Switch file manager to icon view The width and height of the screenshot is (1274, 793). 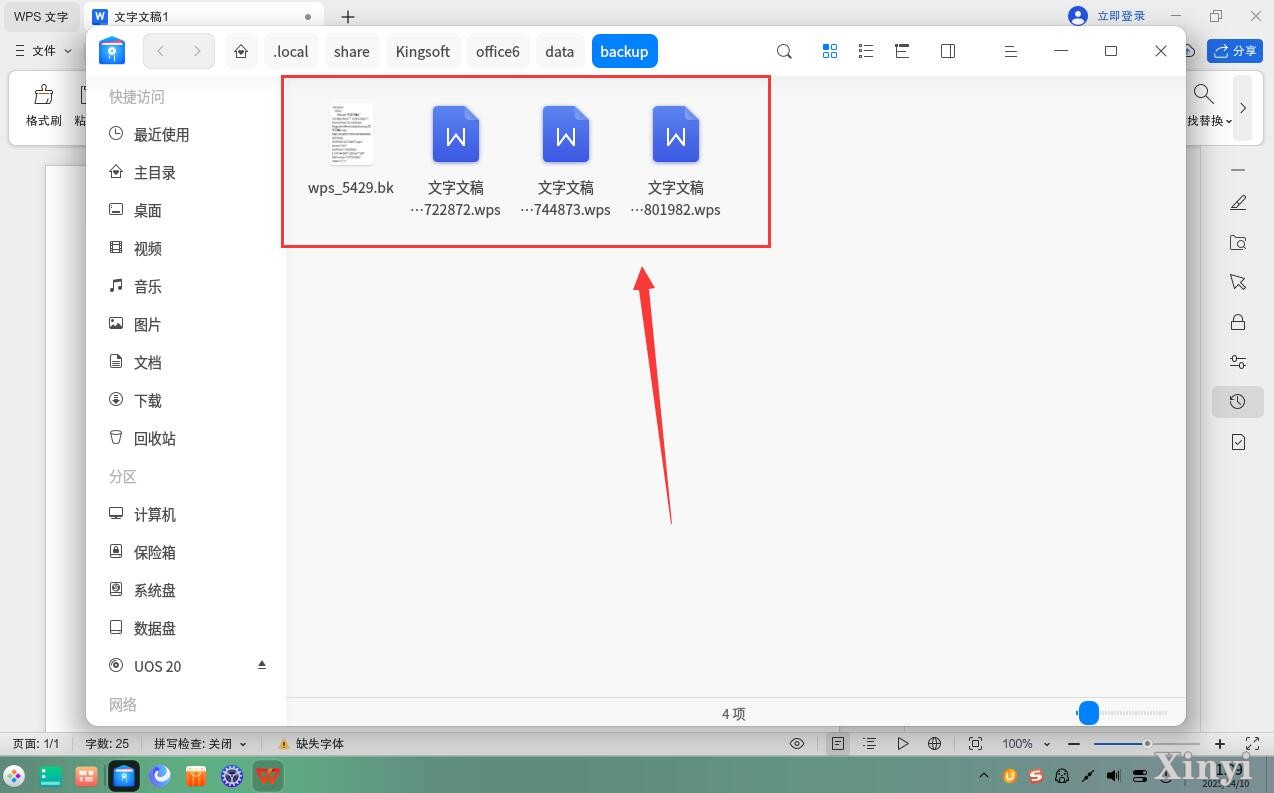click(x=829, y=51)
